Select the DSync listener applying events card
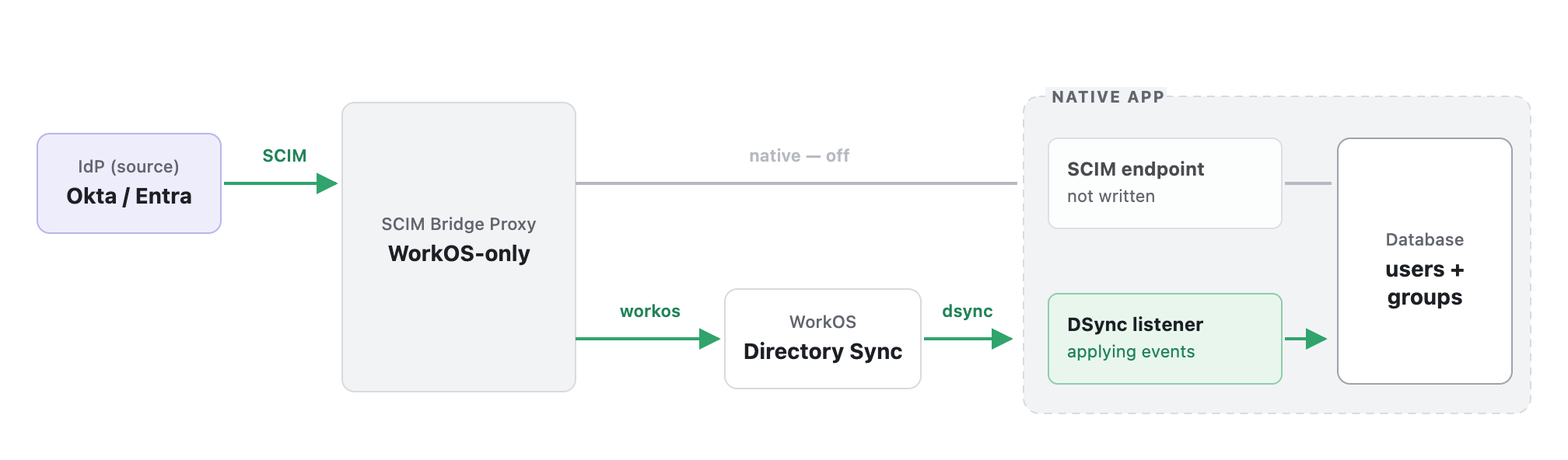Screen dimensions: 1568x460 pos(1165,339)
